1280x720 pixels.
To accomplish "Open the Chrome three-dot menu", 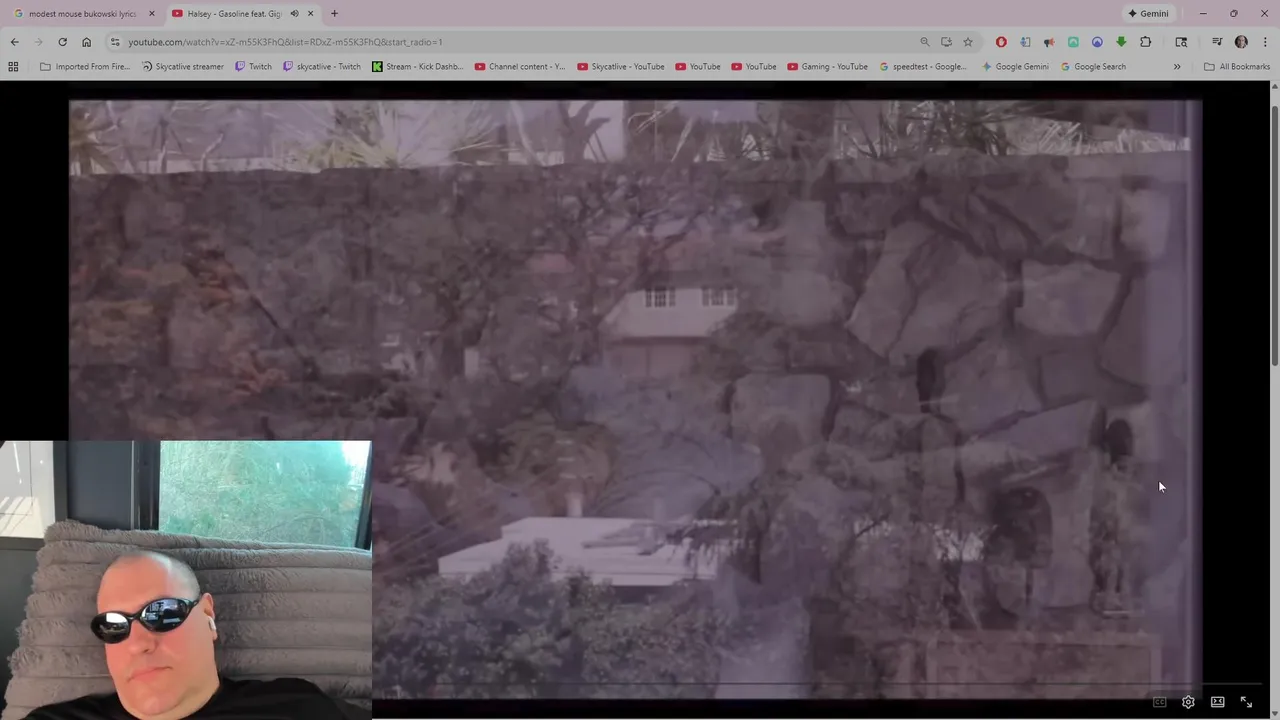I will click(1265, 42).
